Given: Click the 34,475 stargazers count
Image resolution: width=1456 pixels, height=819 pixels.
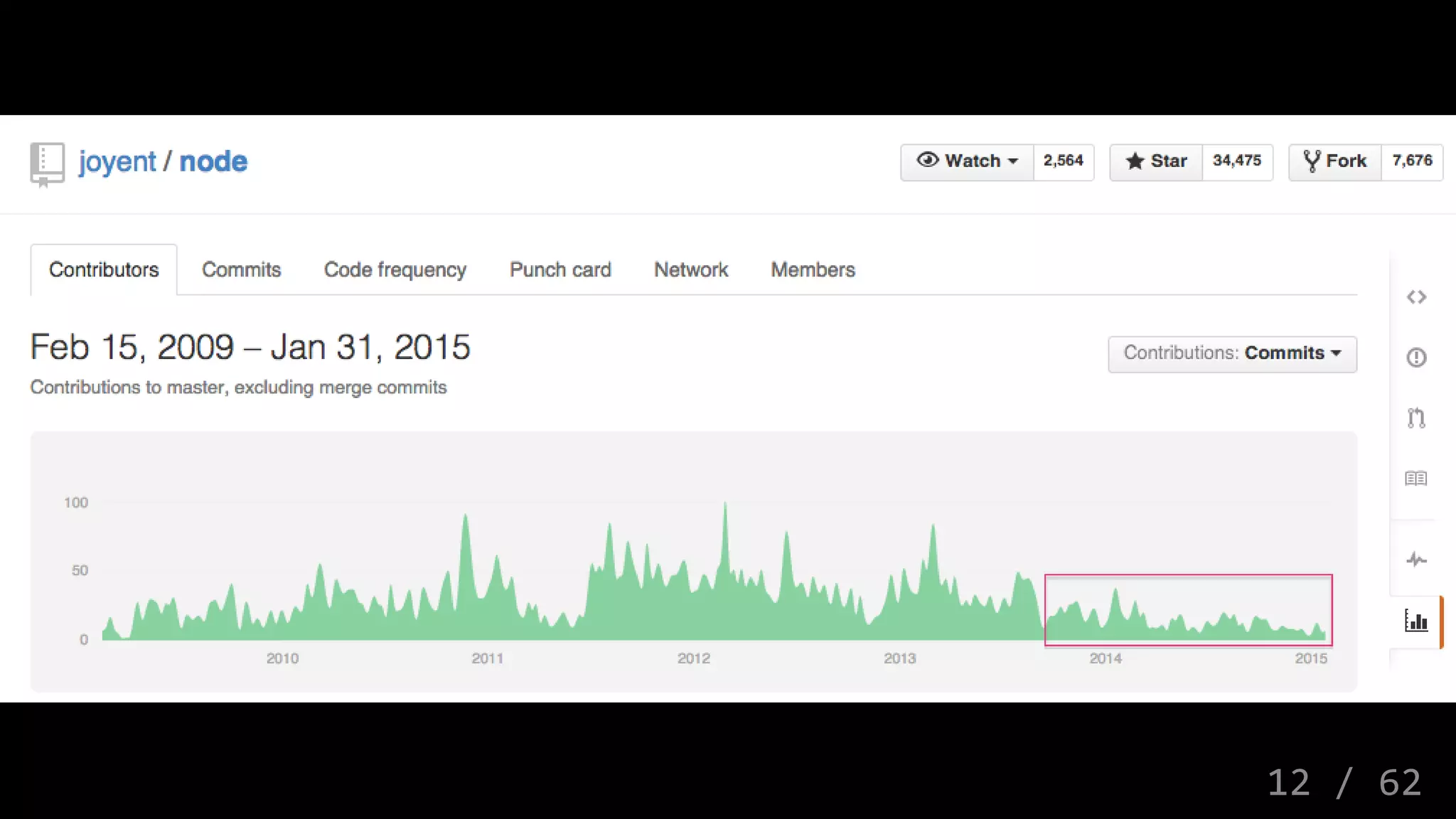Looking at the screenshot, I should pyautogui.click(x=1236, y=161).
